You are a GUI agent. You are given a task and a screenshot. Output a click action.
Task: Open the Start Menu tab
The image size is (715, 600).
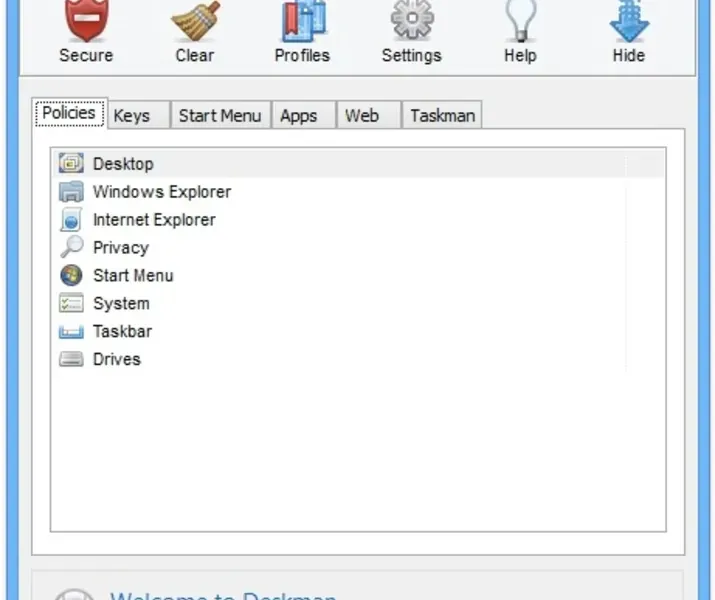[220, 115]
